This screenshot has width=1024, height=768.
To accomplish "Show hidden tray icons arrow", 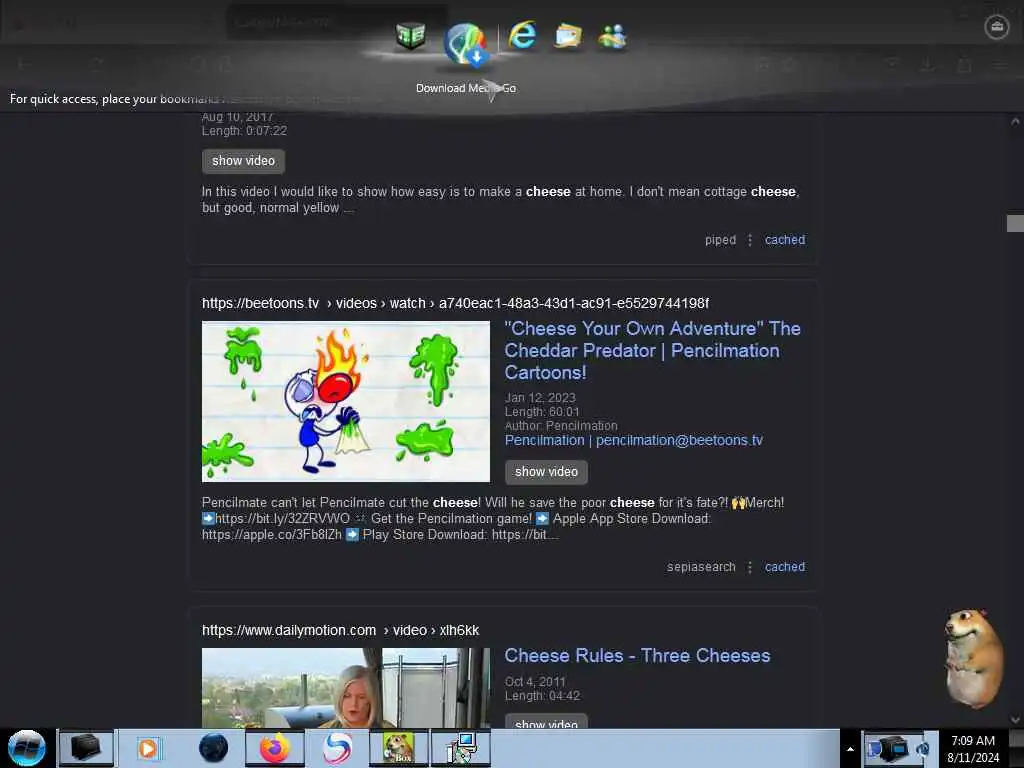I will click(x=850, y=749).
